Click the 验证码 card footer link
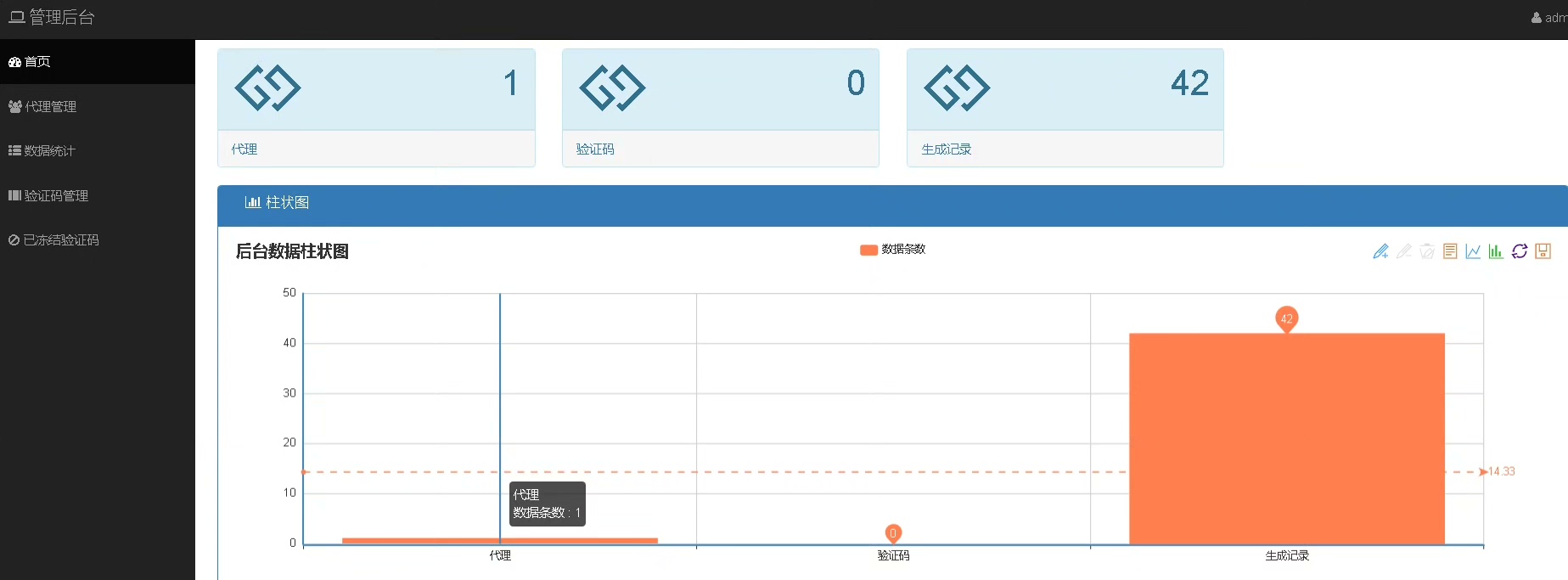Screen dimensions: 1568x580 tap(595, 149)
